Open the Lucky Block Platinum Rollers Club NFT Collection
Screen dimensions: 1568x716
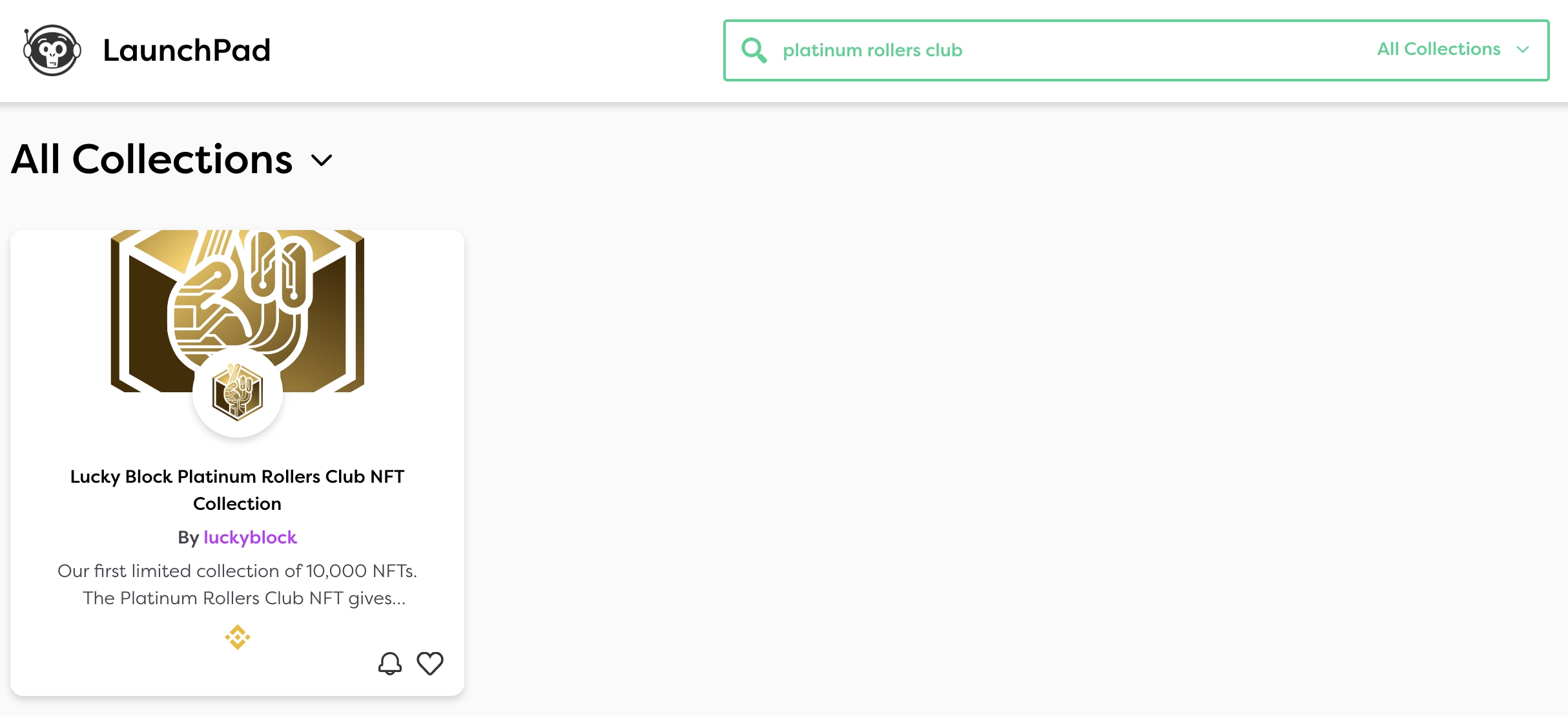point(237,489)
